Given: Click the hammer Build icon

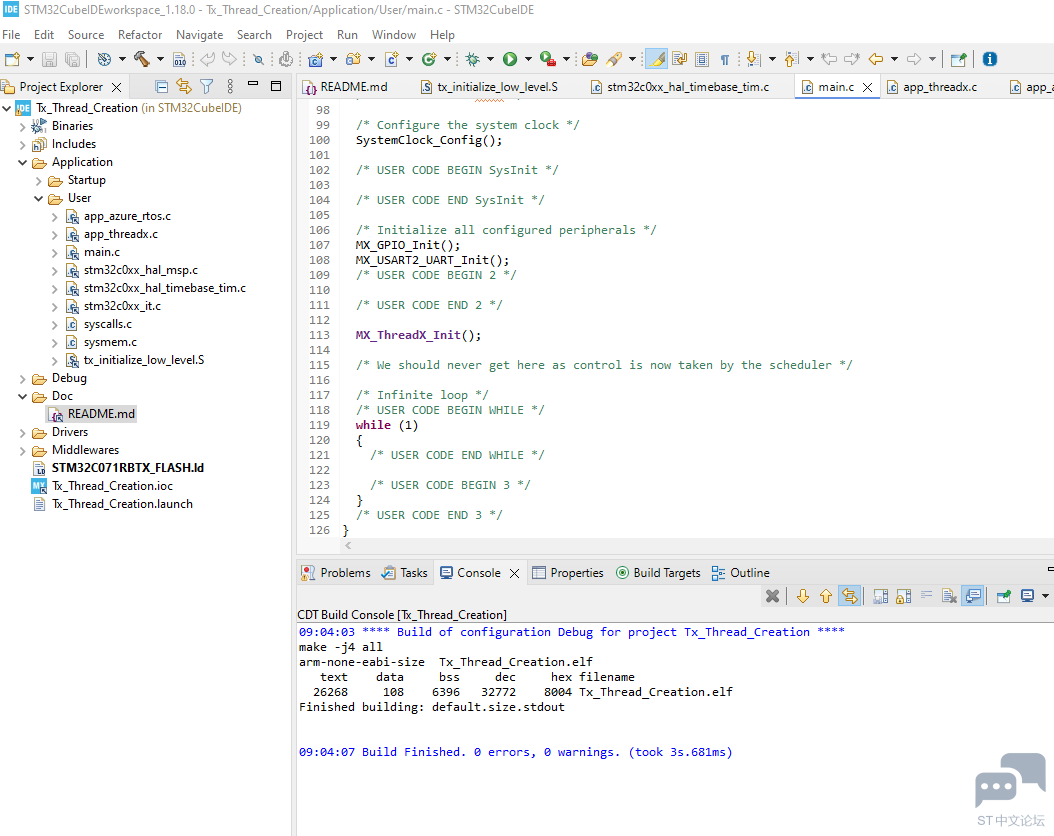Looking at the screenshot, I should tap(142, 59).
